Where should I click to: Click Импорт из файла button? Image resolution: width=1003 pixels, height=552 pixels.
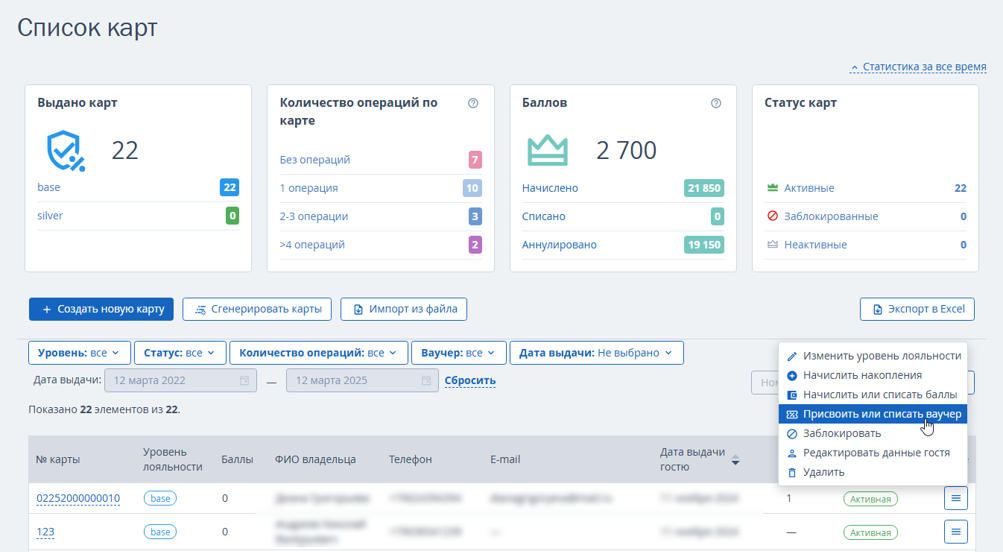(404, 309)
